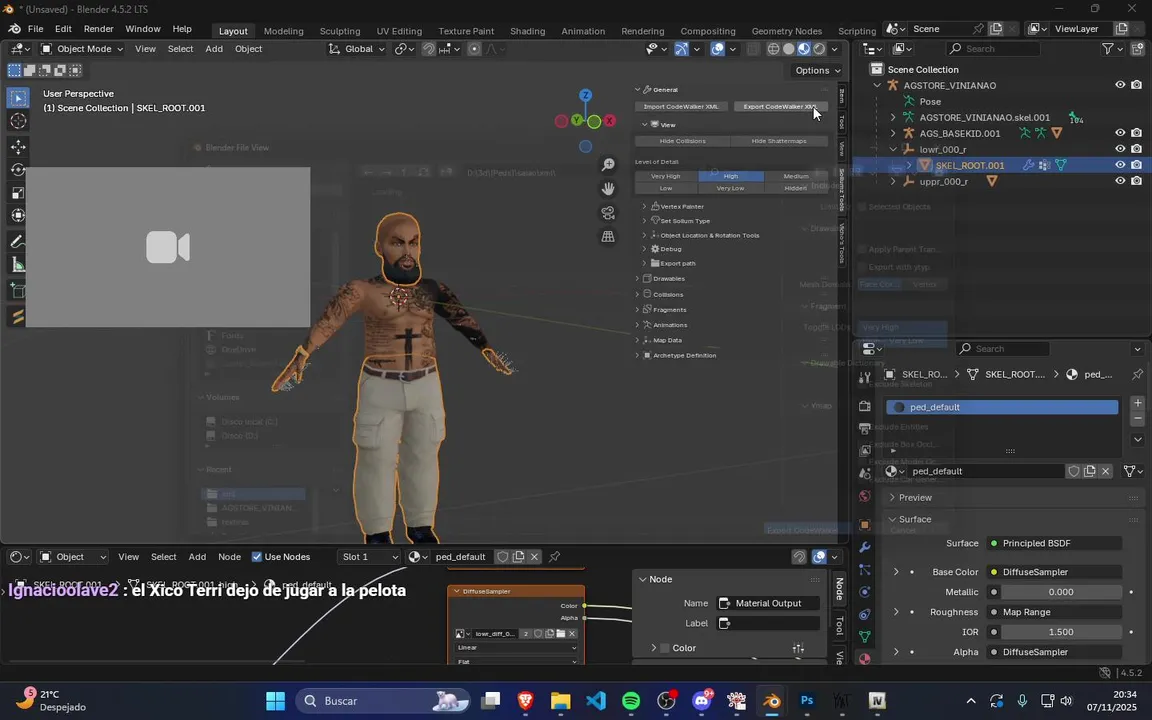Viewport: 1152px width, 720px height.
Task: Click the viewport zoom magnifier icon
Action: click(608, 165)
